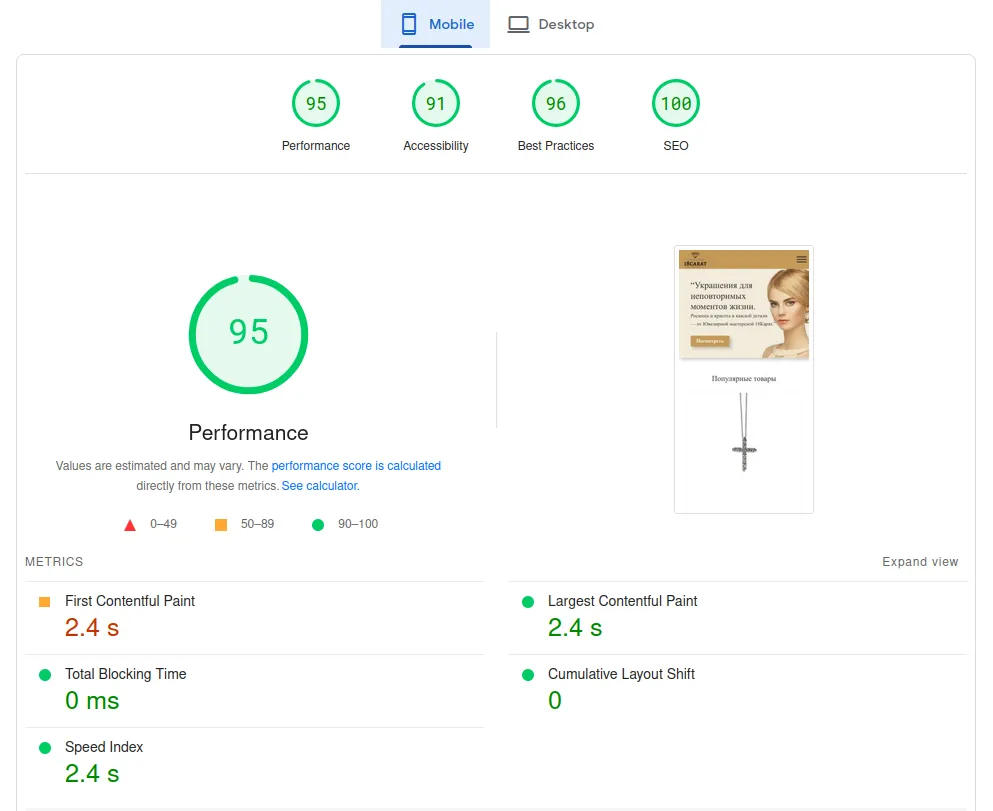
Task: Select the Total Blocking Time metric
Action: (x=255, y=691)
